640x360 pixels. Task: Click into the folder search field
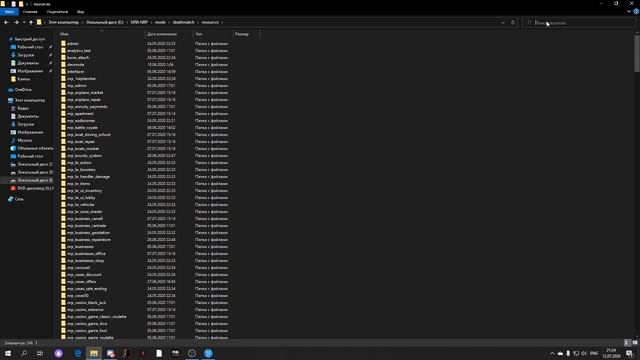click(x=578, y=22)
